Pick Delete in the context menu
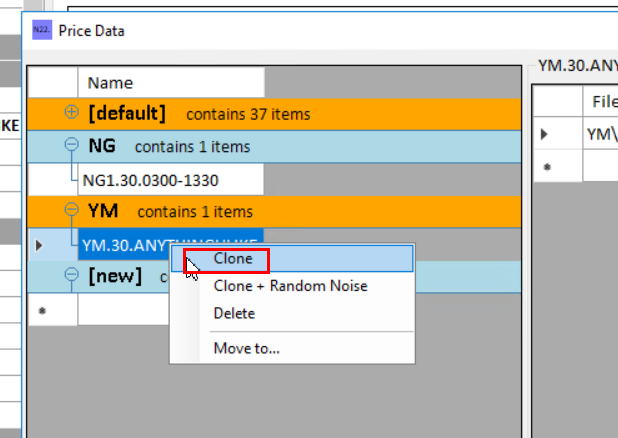This screenshot has width=618, height=438. 234,313
